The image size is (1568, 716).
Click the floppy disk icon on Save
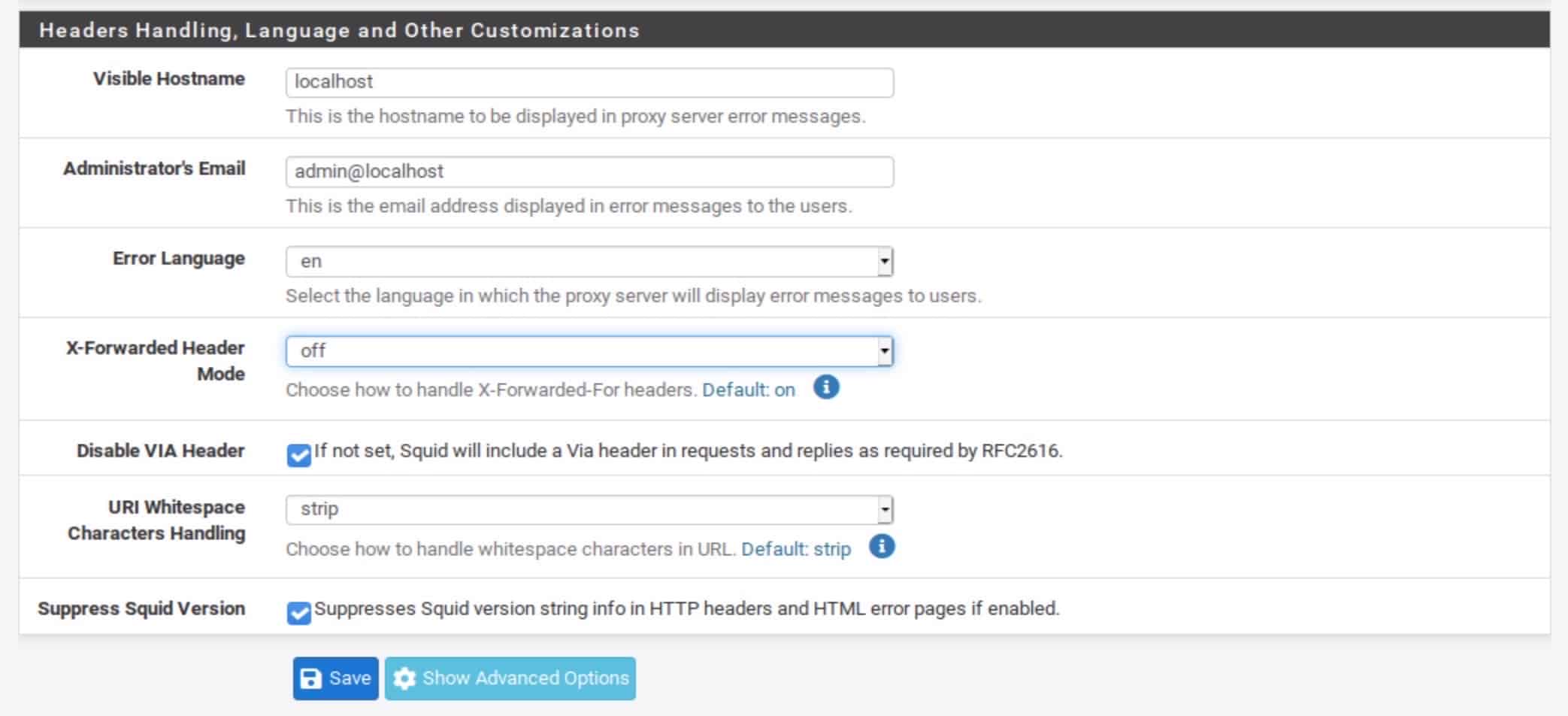tap(311, 678)
